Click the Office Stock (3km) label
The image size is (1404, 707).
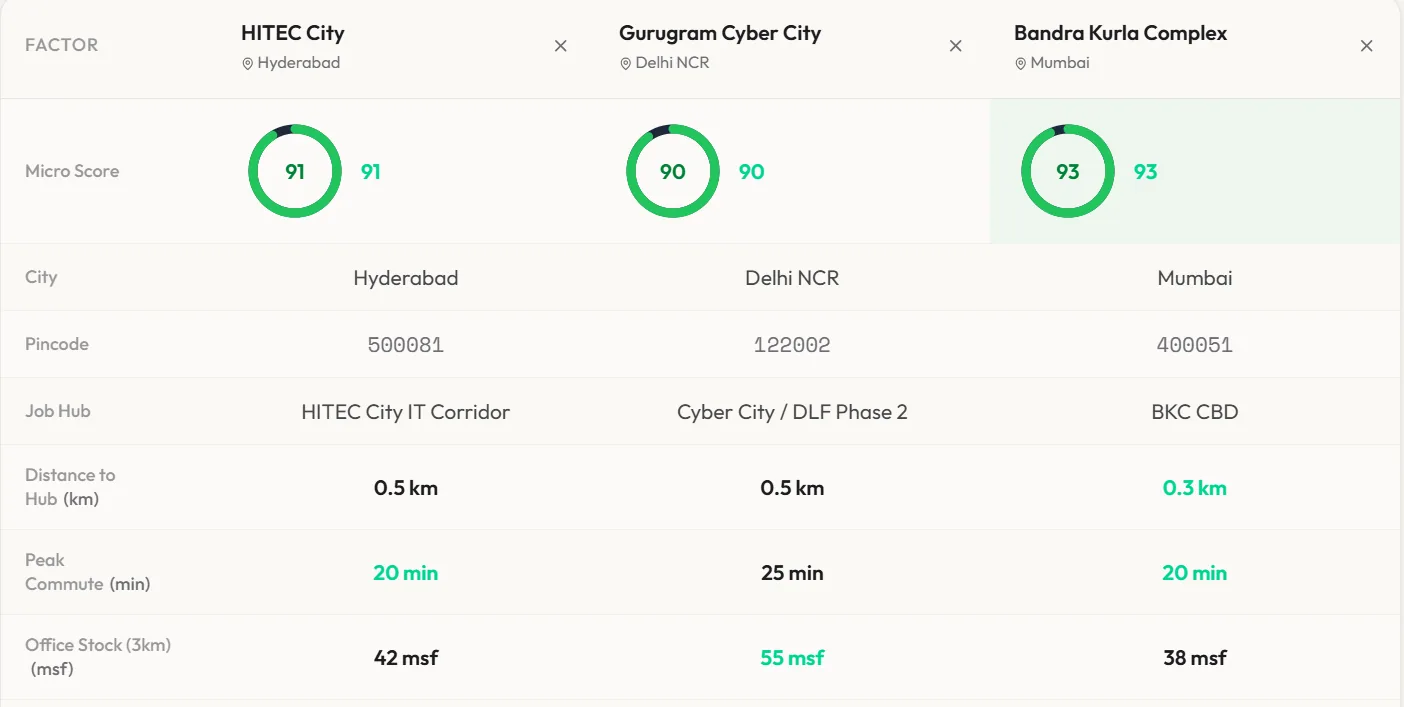(98, 657)
